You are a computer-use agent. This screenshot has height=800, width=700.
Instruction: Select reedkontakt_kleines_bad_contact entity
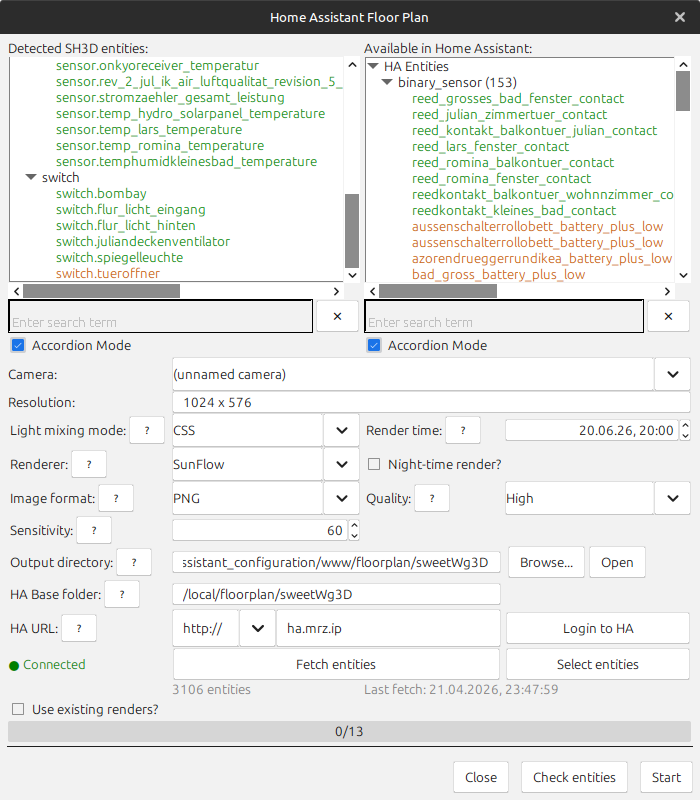pyautogui.click(x=514, y=210)
